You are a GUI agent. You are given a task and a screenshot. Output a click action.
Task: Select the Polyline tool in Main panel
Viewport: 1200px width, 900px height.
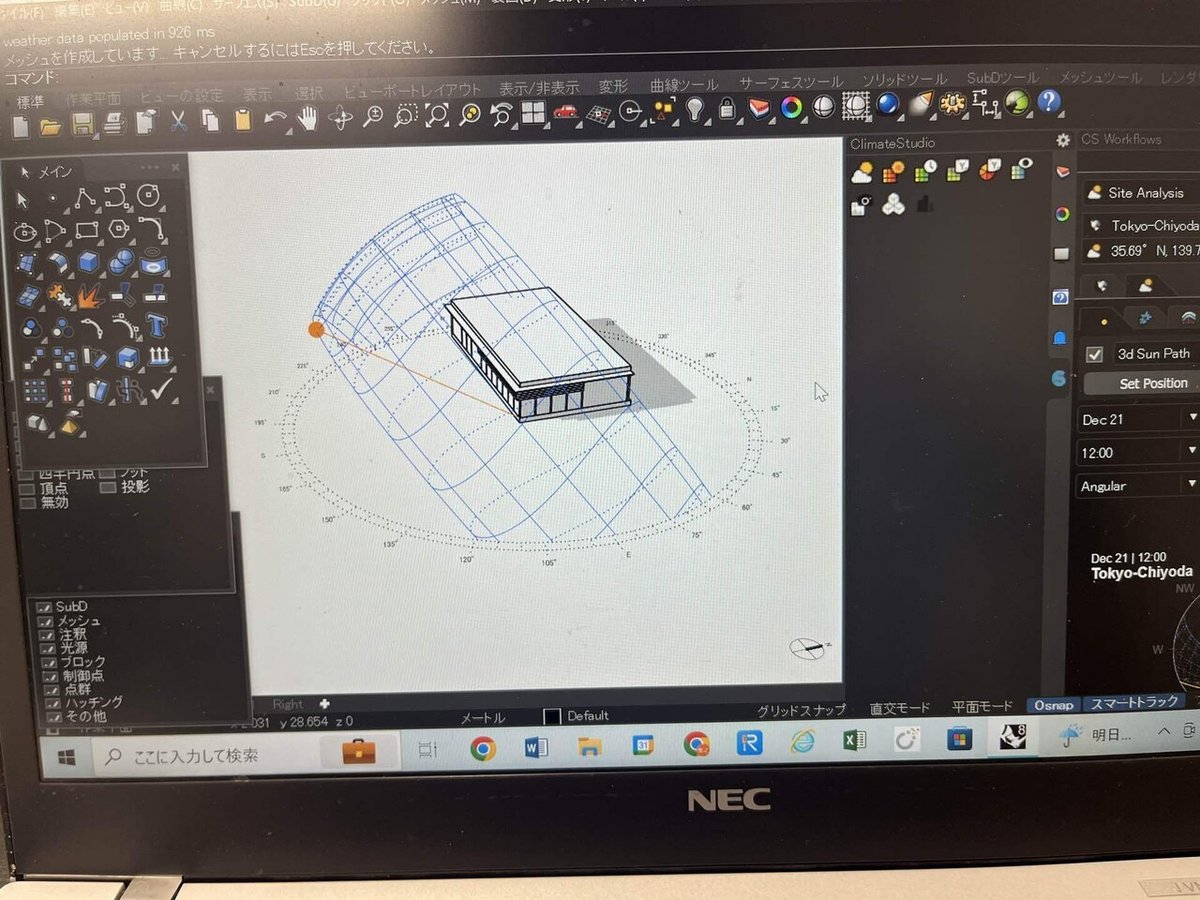(84, 198)
